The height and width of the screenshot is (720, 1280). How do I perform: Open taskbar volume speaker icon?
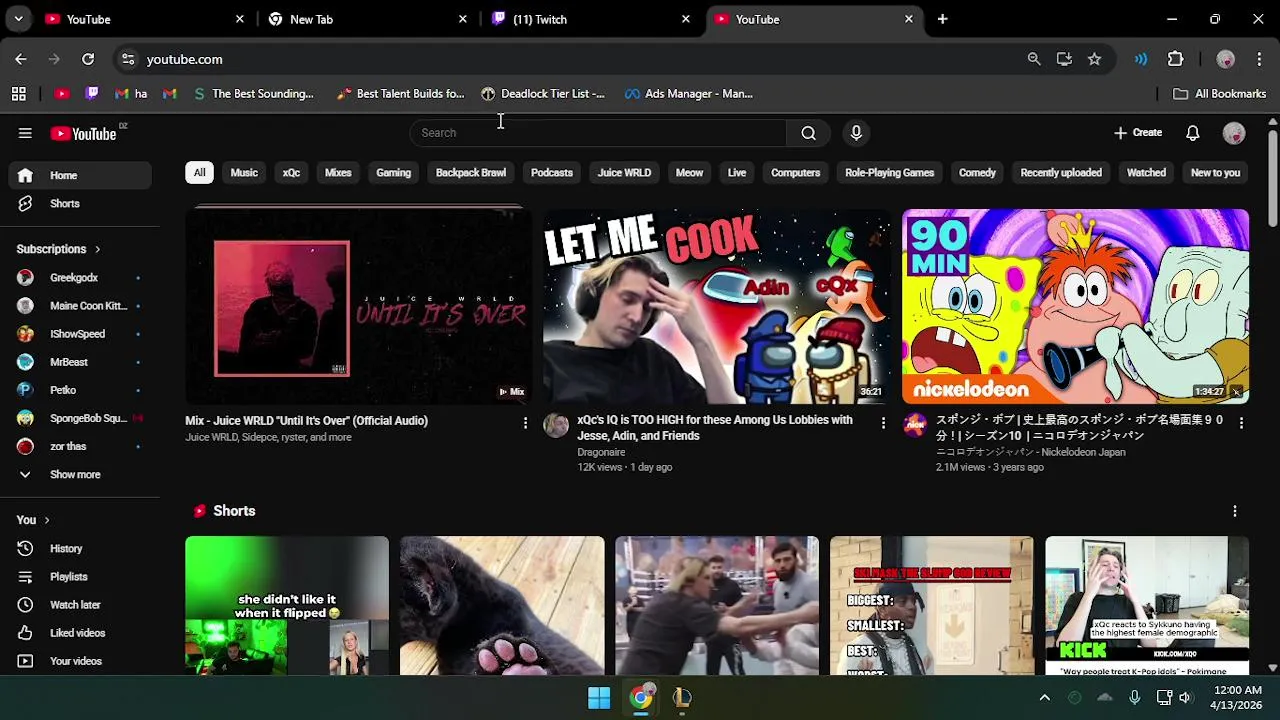pyautogui.click(x=1185, y=697)
